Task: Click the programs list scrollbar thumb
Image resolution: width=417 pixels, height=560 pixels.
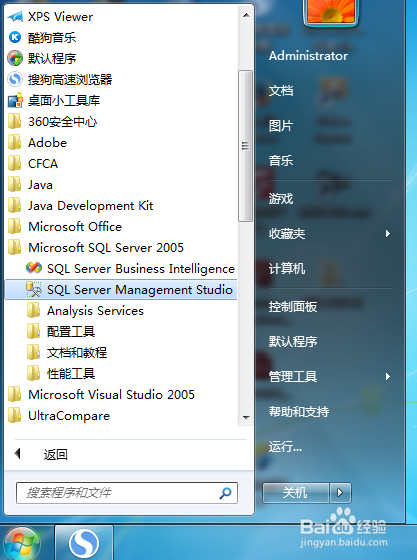Action: [x=246, y=146]
